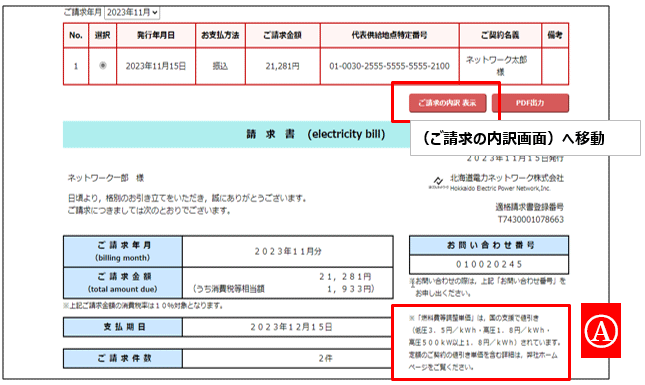Click contract name ネットワーク太郎 様
Viewport: 645px width, 385px height.
[500, 66]
